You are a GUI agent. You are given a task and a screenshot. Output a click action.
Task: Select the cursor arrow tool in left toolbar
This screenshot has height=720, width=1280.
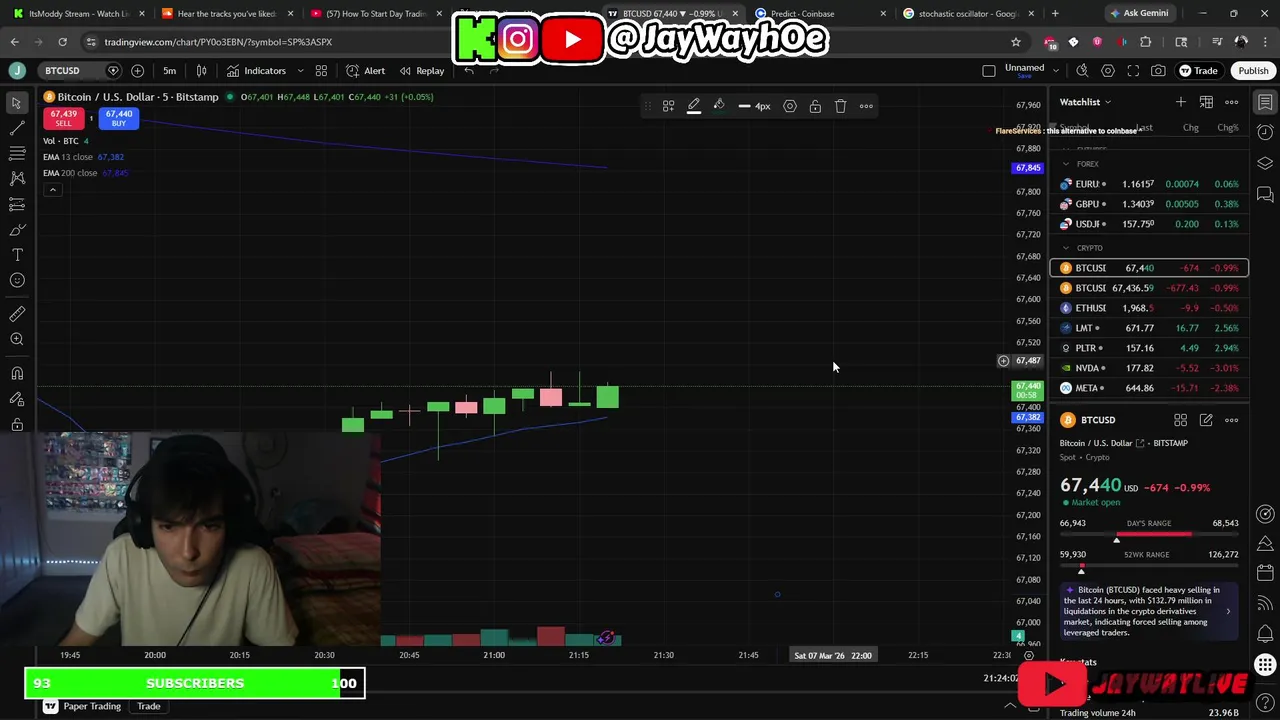(17, 103)
